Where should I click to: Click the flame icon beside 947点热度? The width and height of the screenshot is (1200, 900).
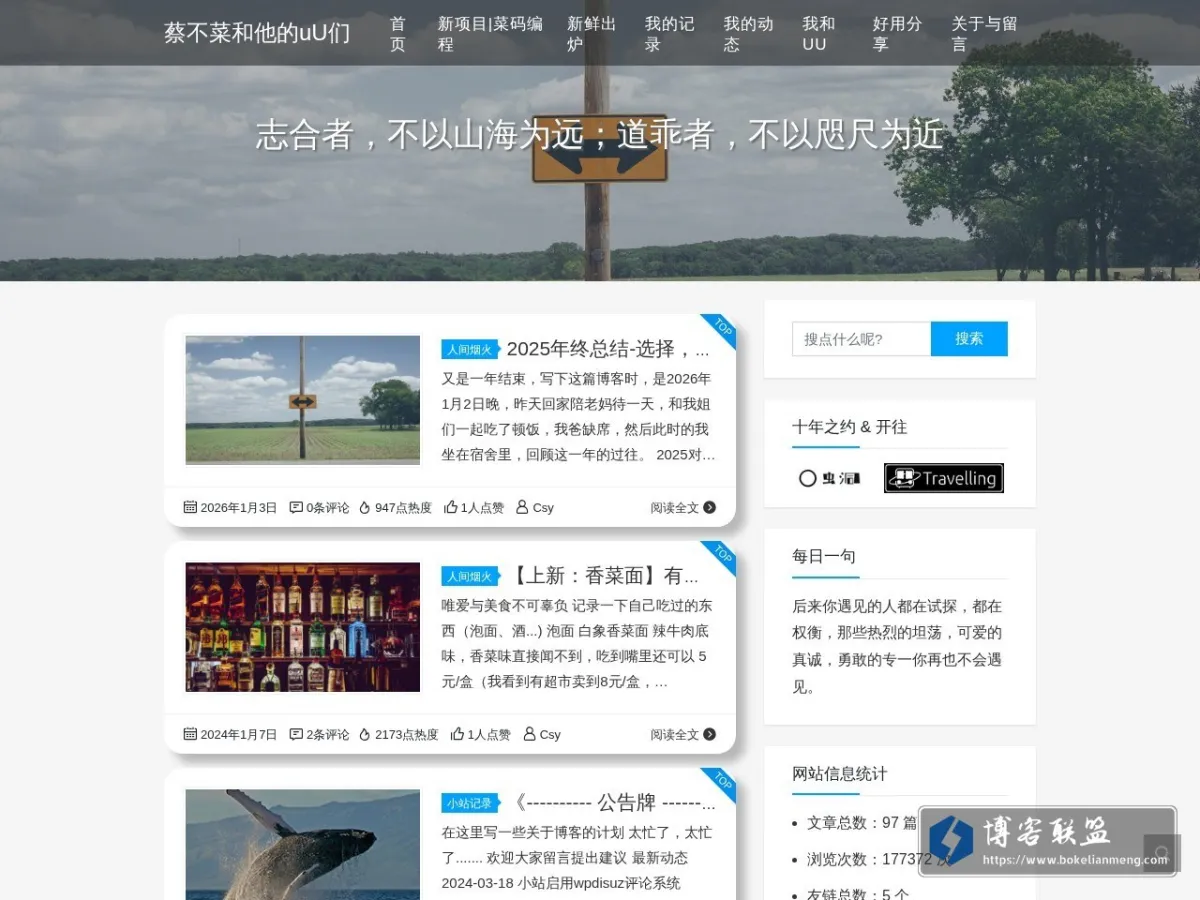point(365,507)
